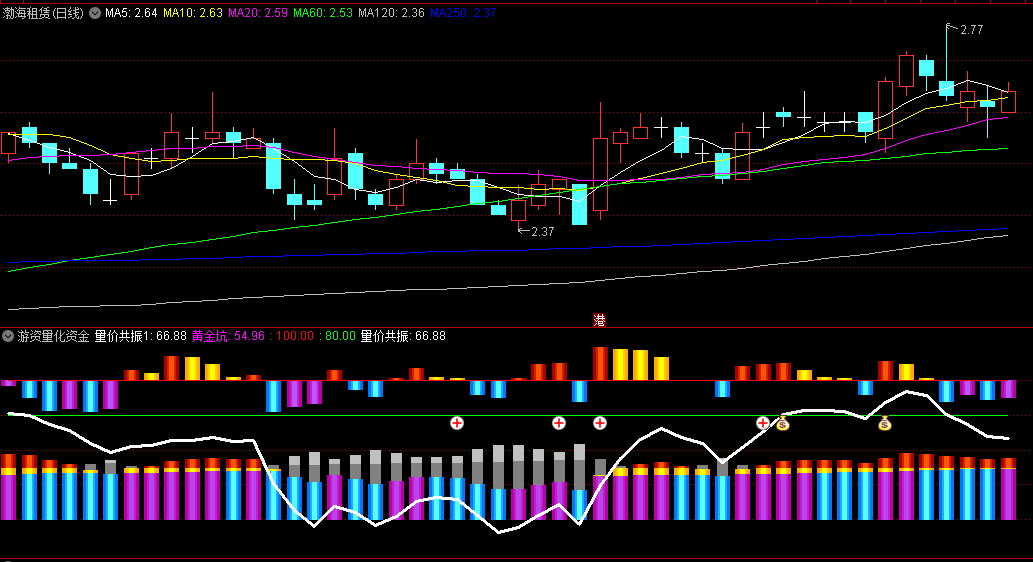The image size is (1033, 562).
Task: Click the leftmost red plus signal marker
Action: [x=457, y=423]
